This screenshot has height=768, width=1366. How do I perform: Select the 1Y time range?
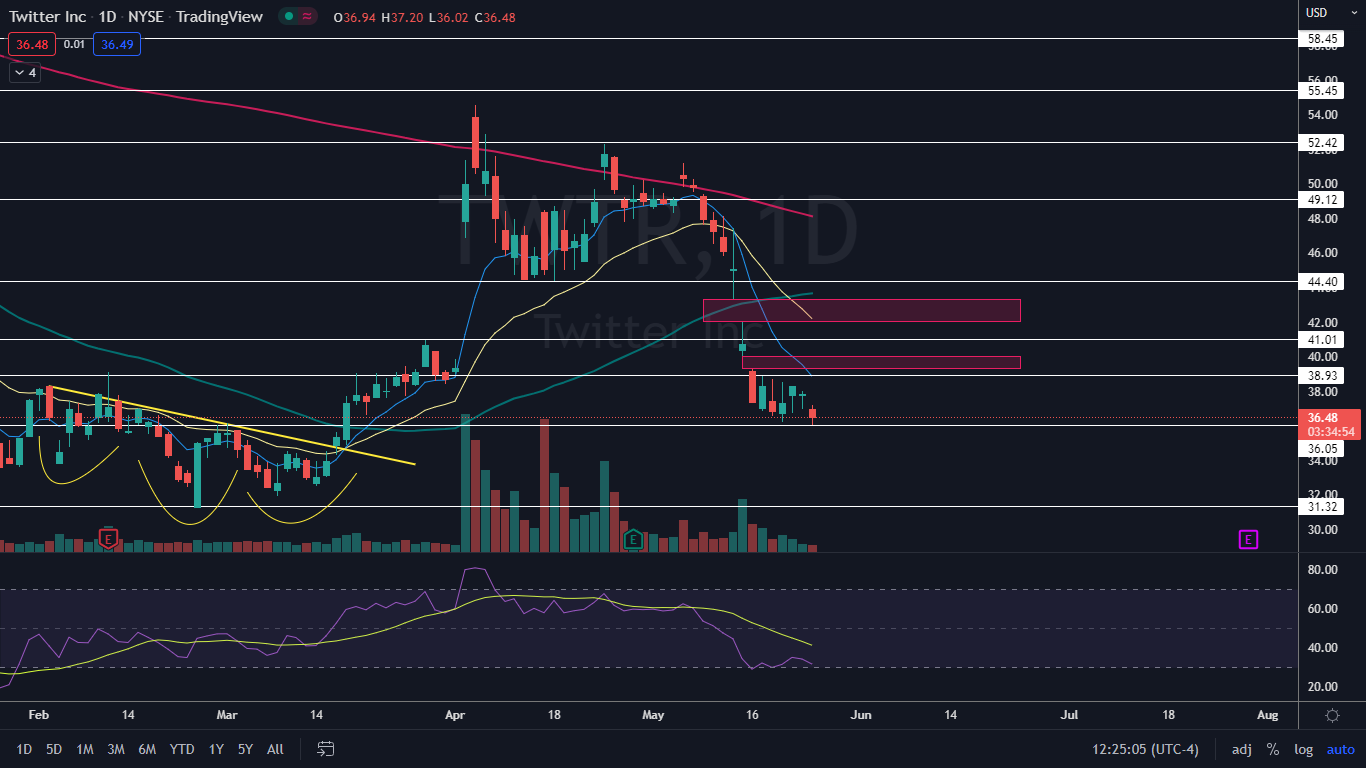[x=216, y=749]
